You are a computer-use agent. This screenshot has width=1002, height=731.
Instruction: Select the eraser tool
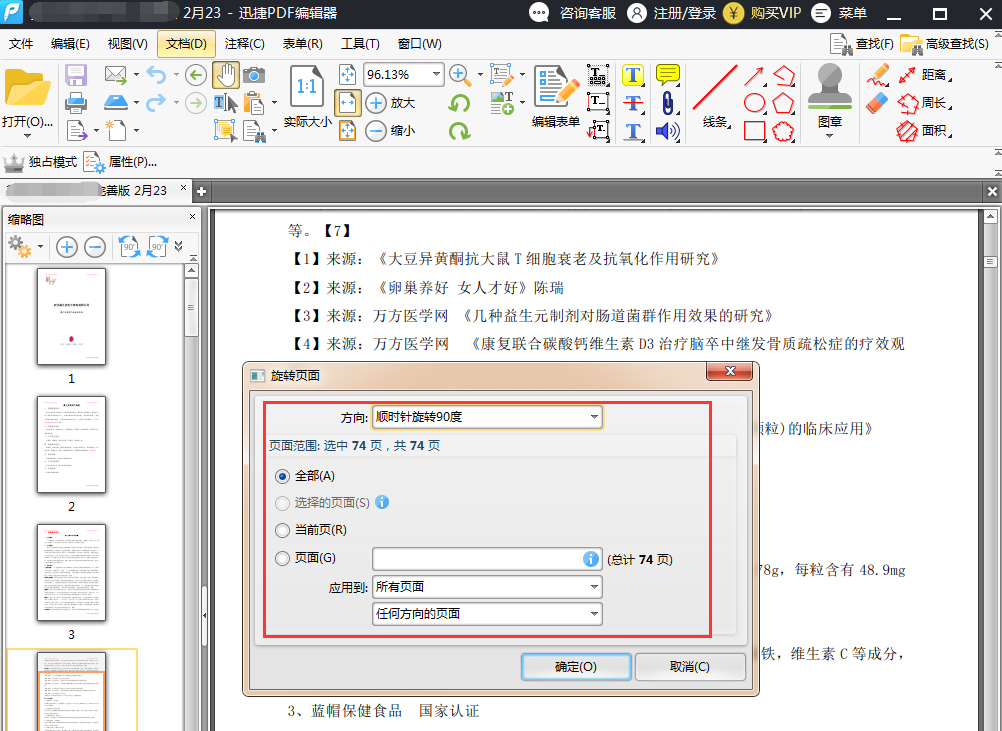[x=877, y=103]
